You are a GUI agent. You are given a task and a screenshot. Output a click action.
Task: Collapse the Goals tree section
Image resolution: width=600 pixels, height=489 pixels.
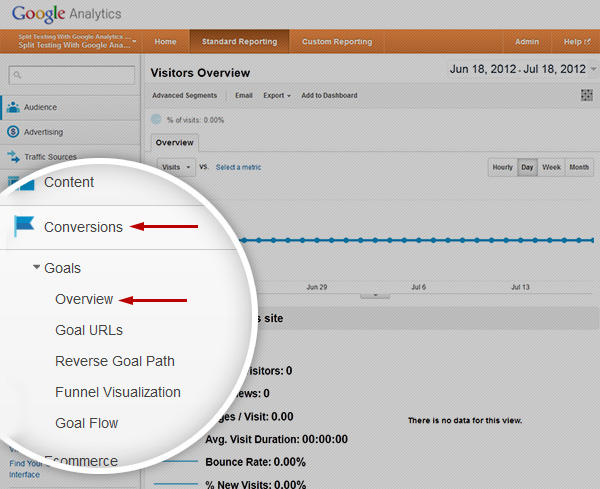click(x=36, y=267)
